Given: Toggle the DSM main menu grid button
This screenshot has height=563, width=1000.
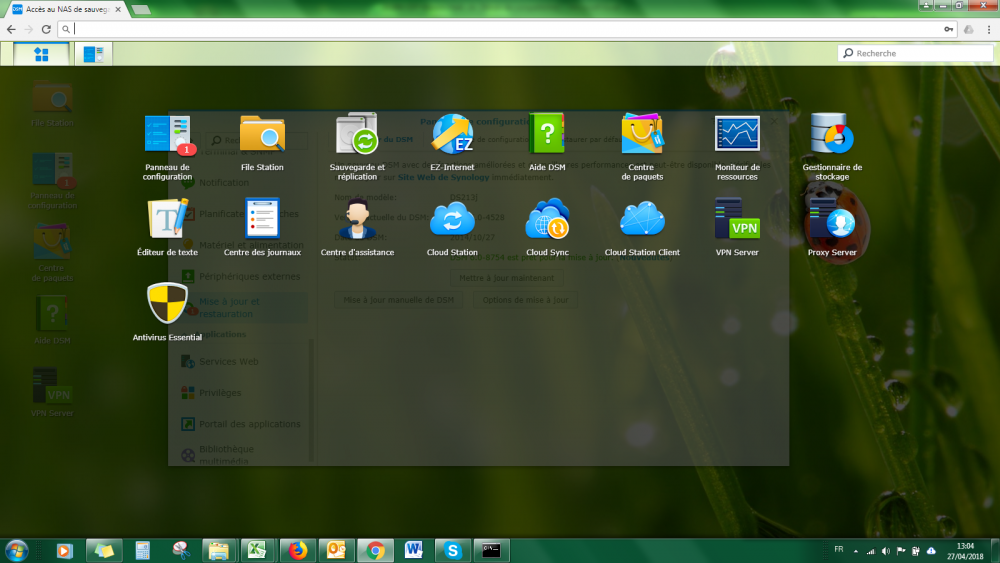Looking at the screenshot, I should pos(41,54).
